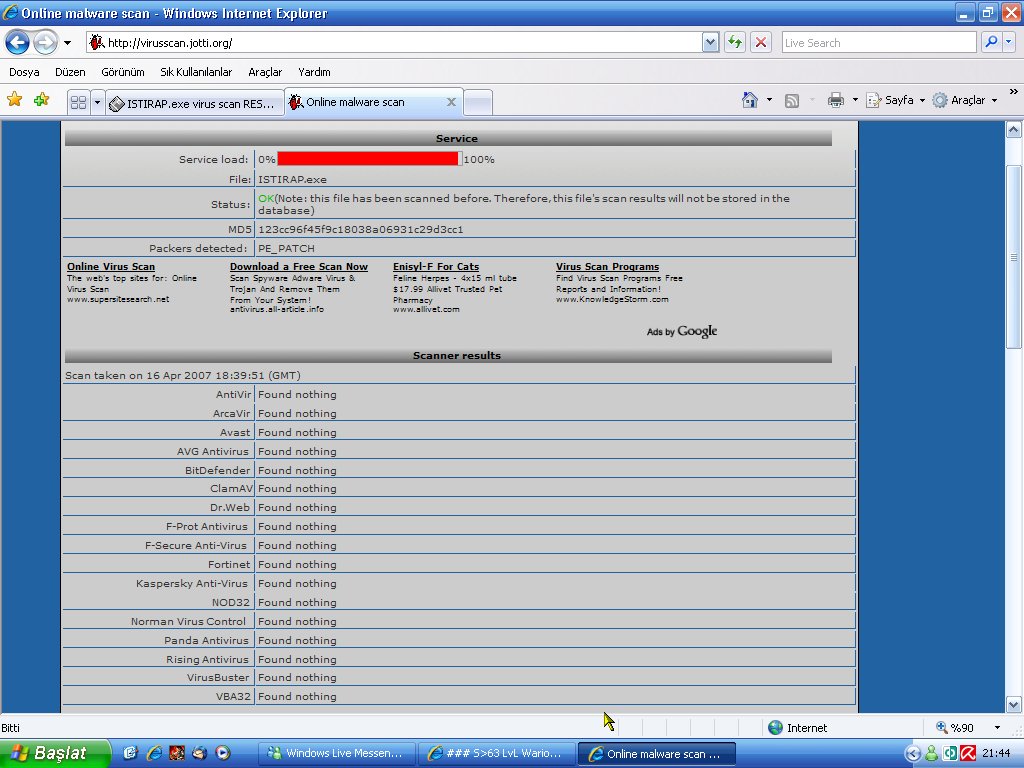Viewport: 1024px width, 768px height.
Task: Click the vertical scrollbar thumb
Action: tap(1013, 257)
